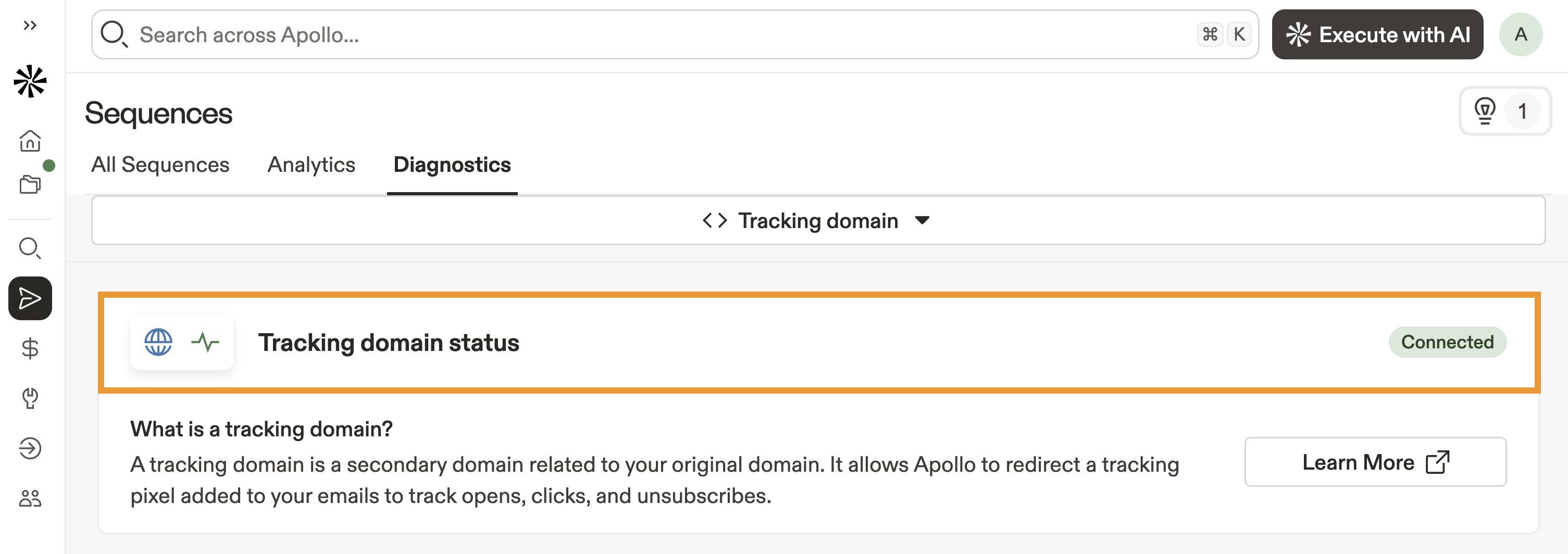Open the dollar sign Deals icon

coord(30,348)
